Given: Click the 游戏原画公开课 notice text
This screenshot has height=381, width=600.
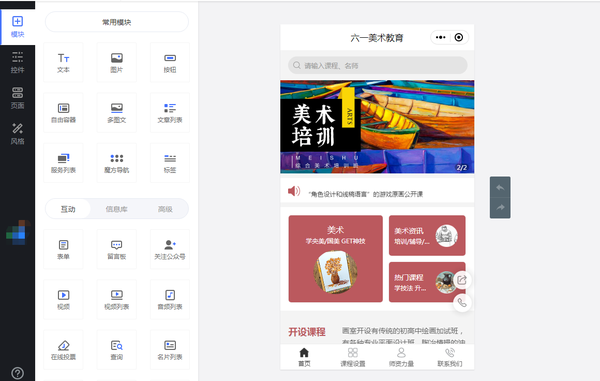Looking at the screenshot, I should pos(366,194).
